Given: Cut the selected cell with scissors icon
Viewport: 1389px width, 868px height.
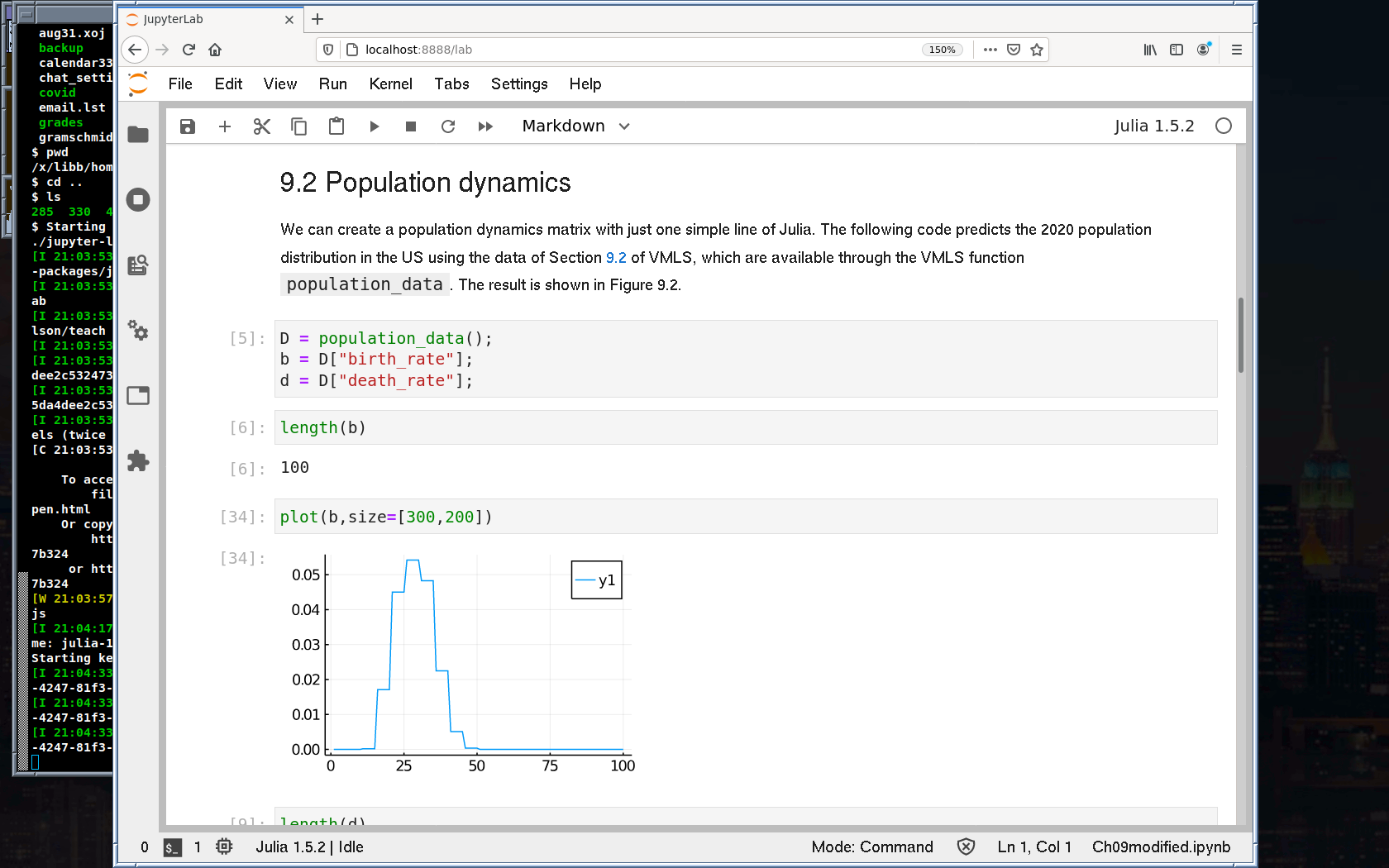Looking at the screenshot, I should [x=262, y=126].
